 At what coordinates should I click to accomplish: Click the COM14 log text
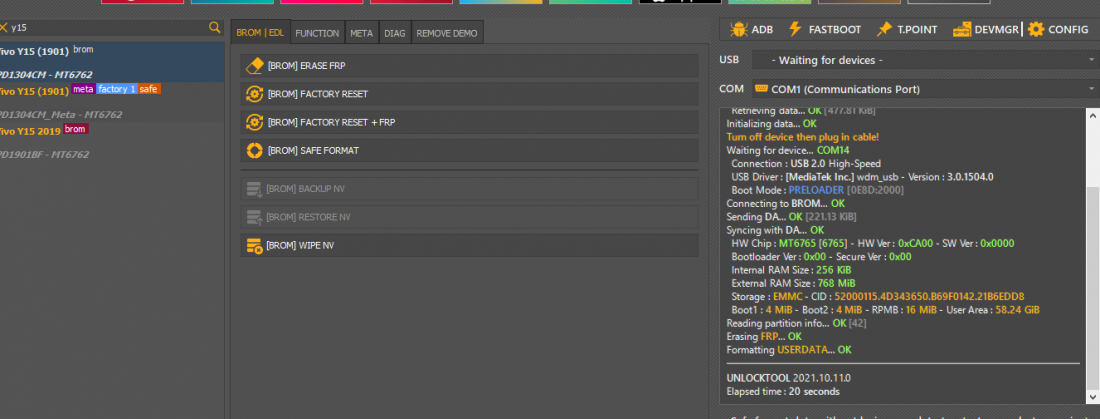pyautogui.click(x=833, y=150)
